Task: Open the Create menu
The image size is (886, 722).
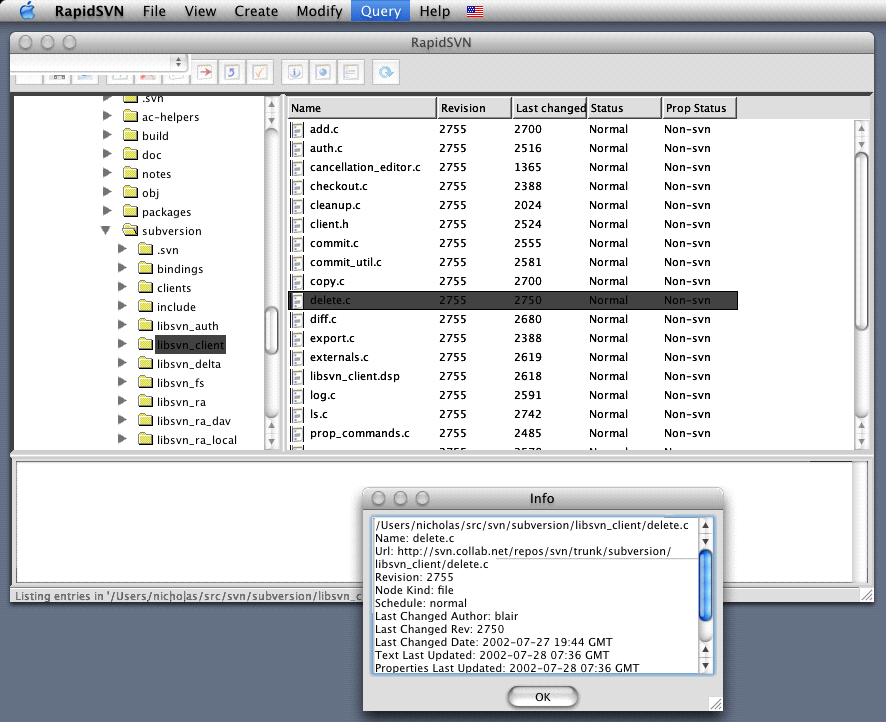Action: click(256, 11)
